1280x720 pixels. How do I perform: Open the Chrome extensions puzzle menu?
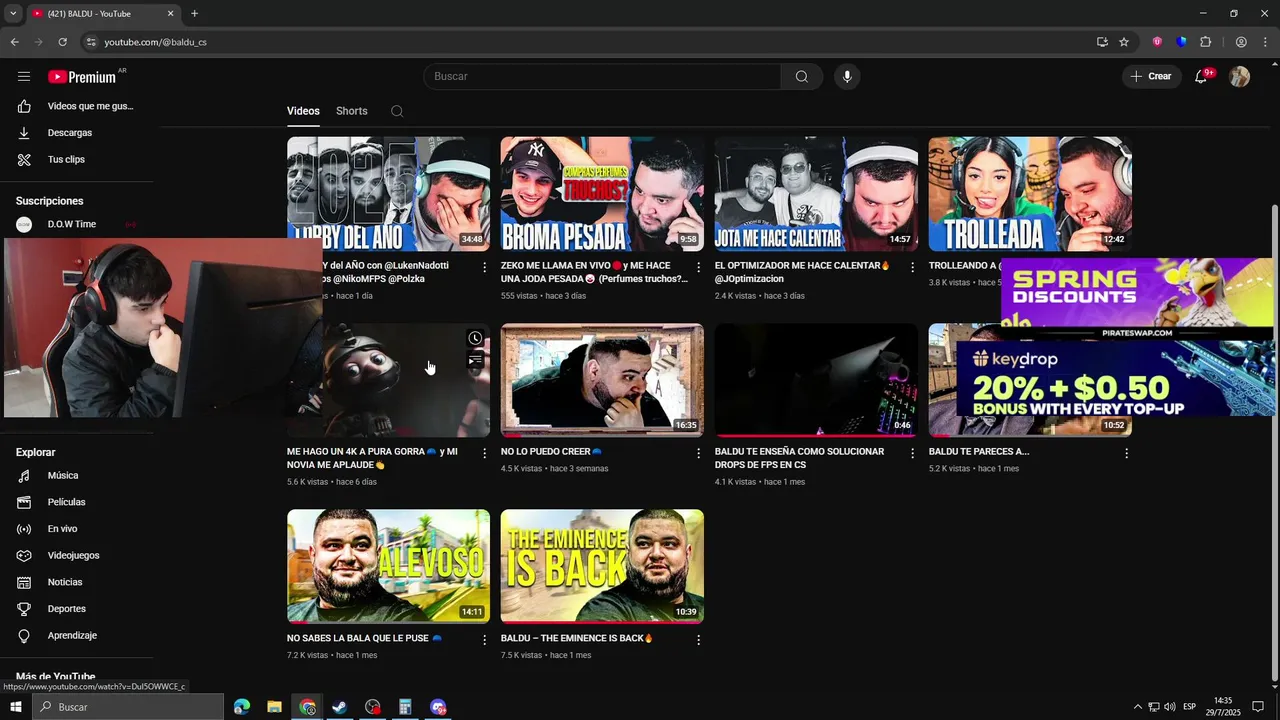pyautogui.click(x=1205, y=42)
